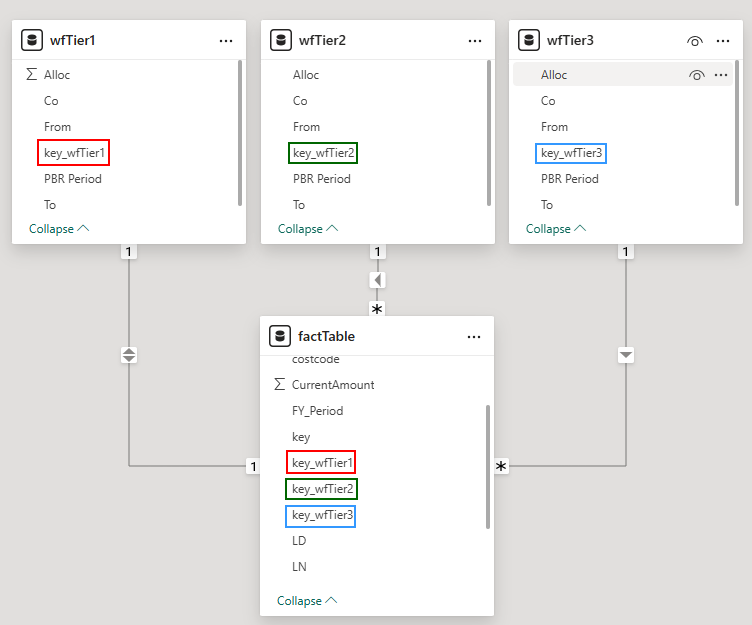The width and height of the screenshot is (752, 625).
Task: Click the 1 cardinality marker under wfTier2
Action: click(x=377, y=252)
